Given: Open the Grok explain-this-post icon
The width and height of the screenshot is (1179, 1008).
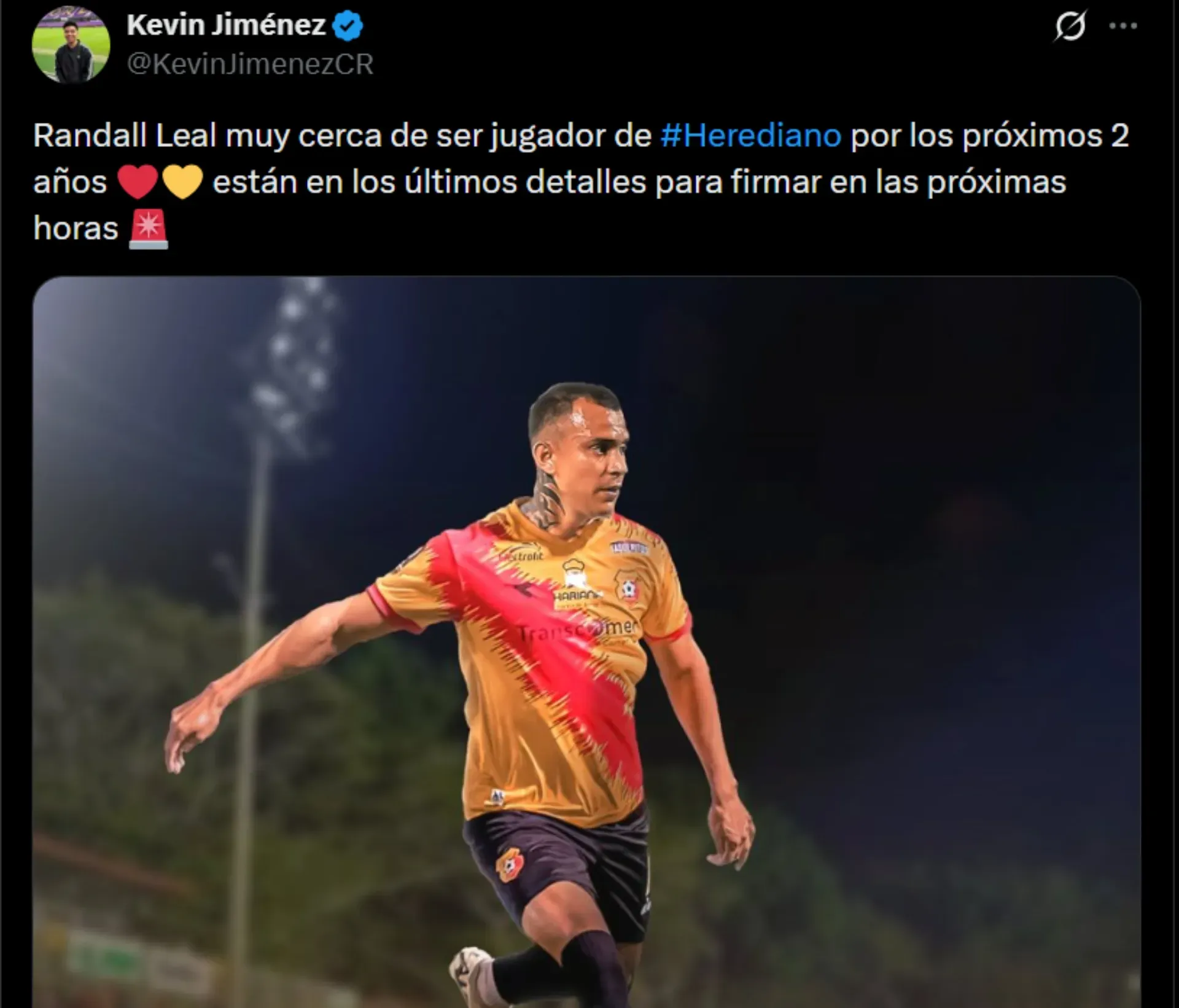Looking at the screenshot, I should [1071, 26].
